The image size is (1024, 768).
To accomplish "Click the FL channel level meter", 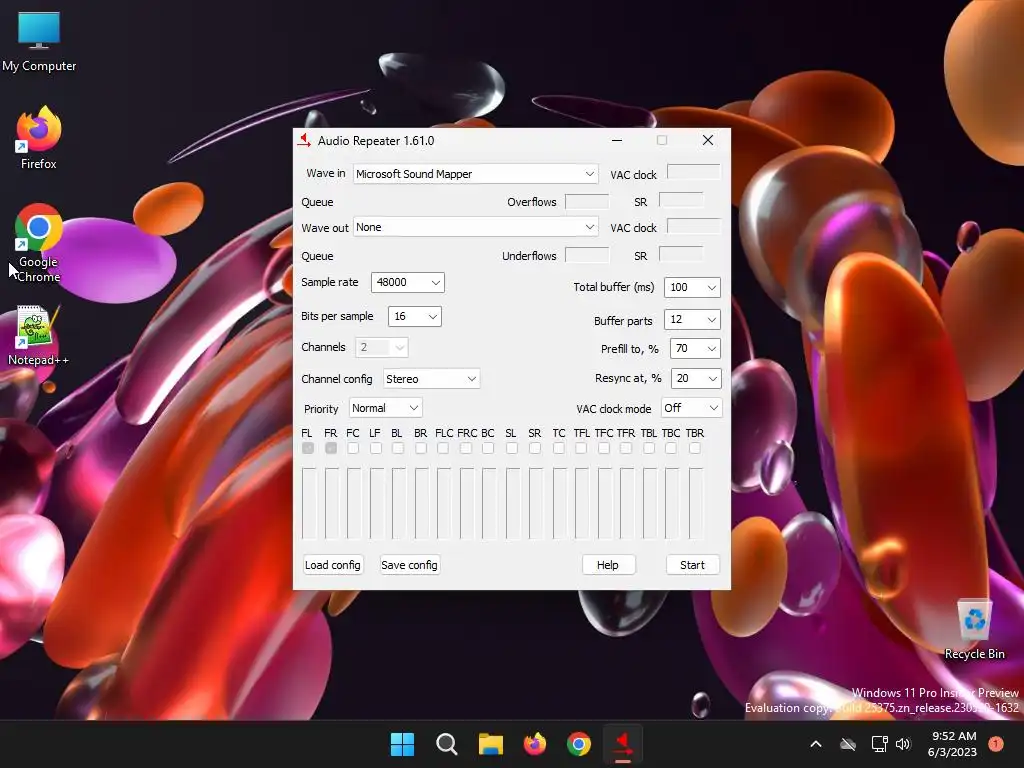I will [309, 504].
